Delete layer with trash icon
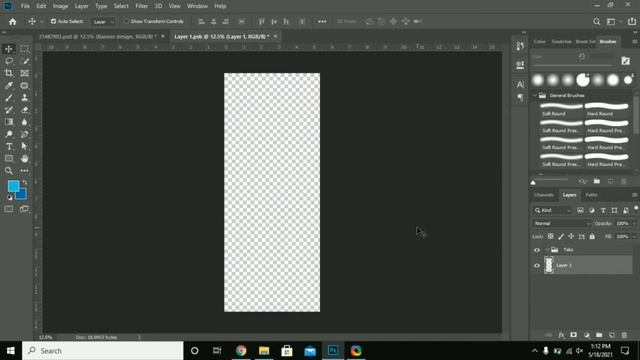 click(624, 335)
